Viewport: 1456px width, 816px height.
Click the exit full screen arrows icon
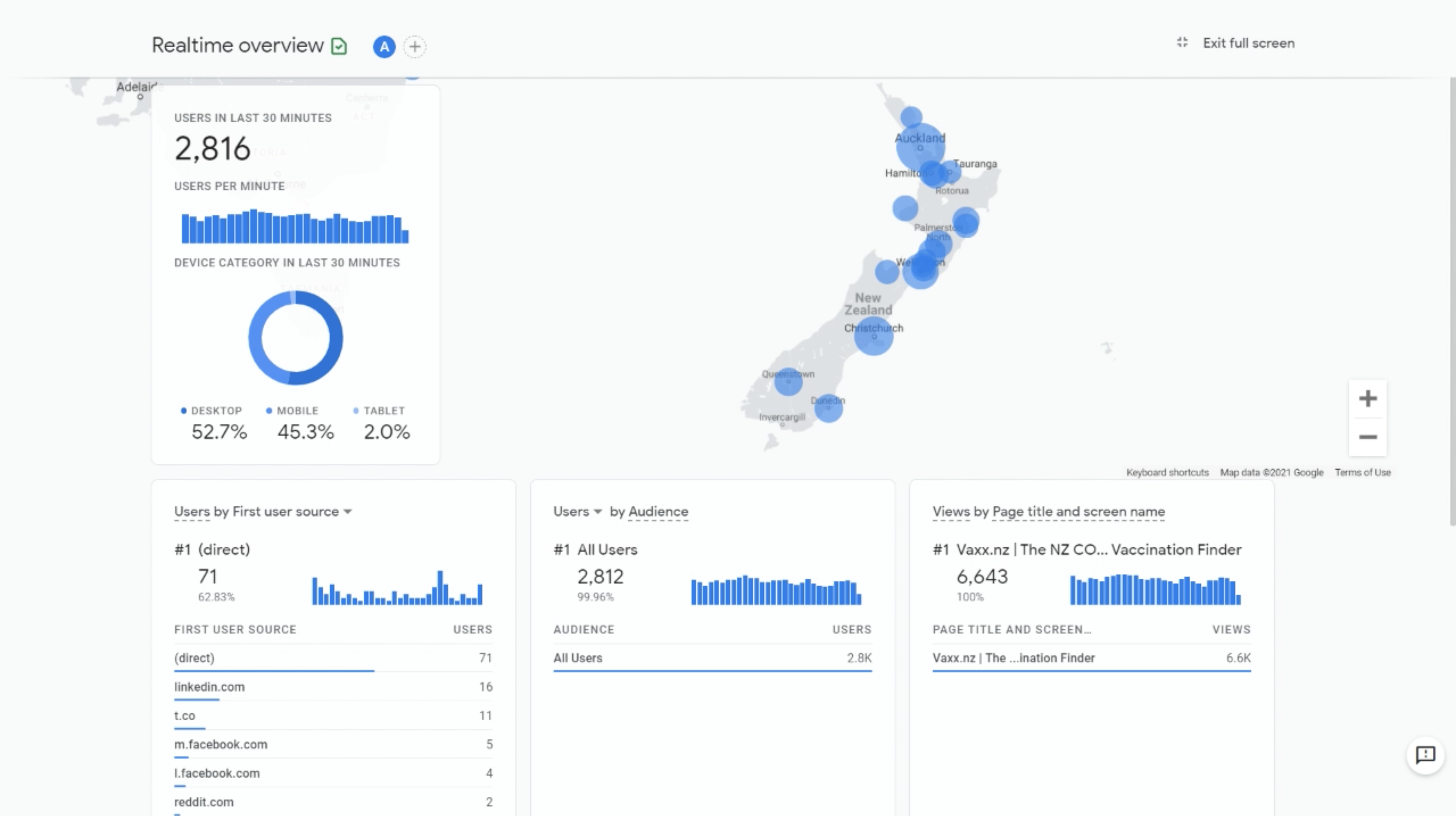coord(1182,43)
